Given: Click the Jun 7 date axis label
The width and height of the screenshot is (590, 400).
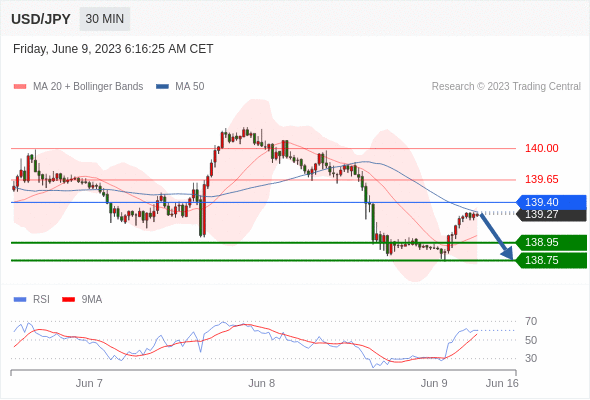Looking at the screenshot, I should coord(89,383).
